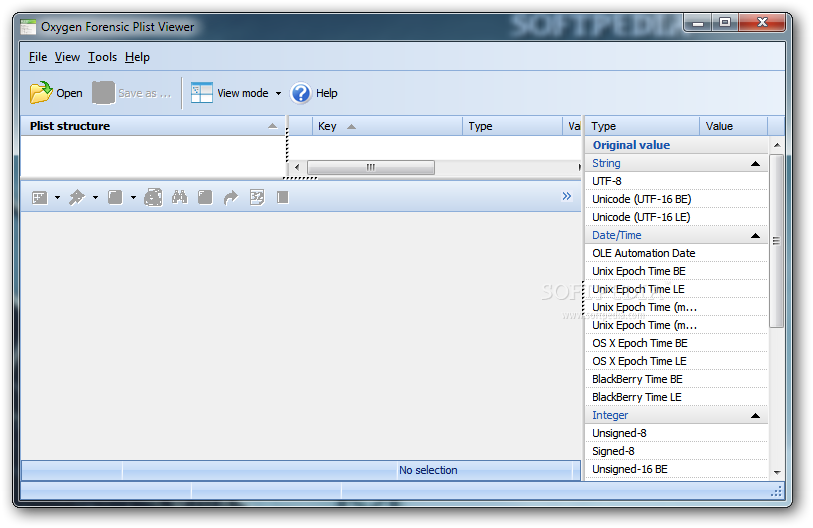The width and height of the screenshot is (813, 528).
Task: Select the Unicode (UTF-16 LE) row
Action: pos(677,217)
